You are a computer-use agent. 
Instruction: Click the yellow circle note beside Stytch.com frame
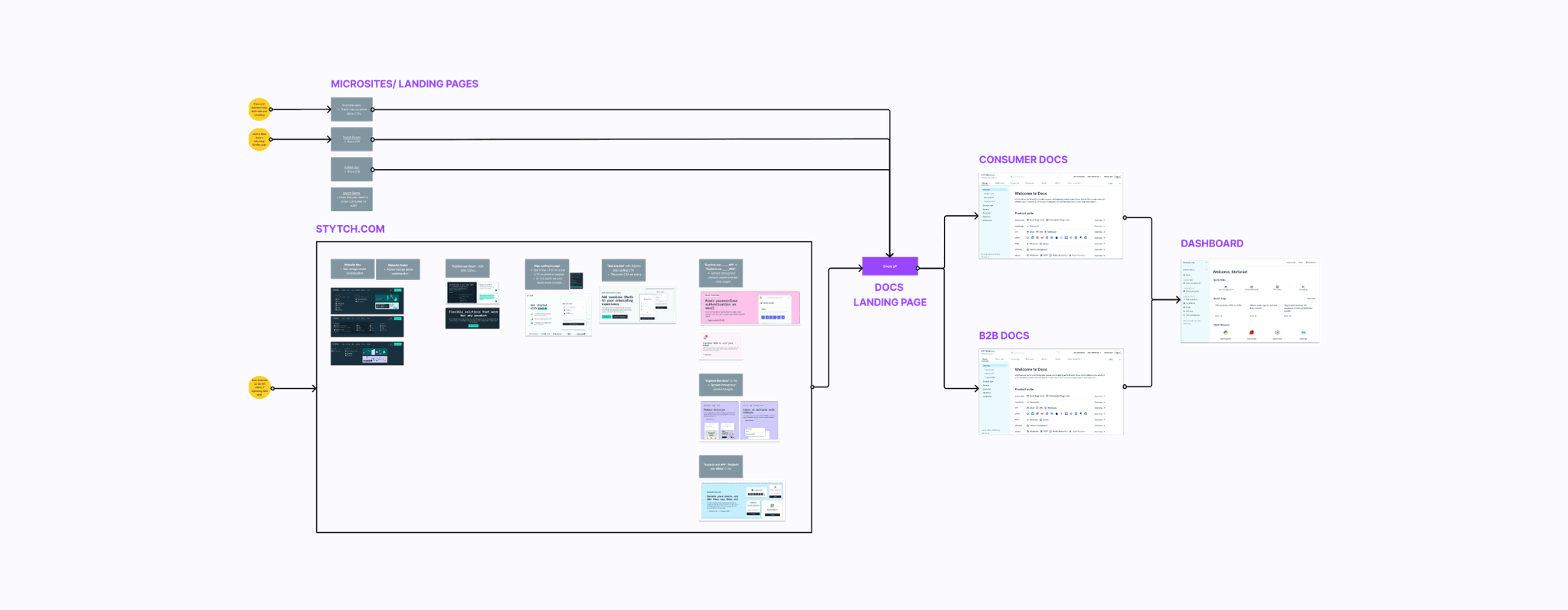(x=260, y=388)
